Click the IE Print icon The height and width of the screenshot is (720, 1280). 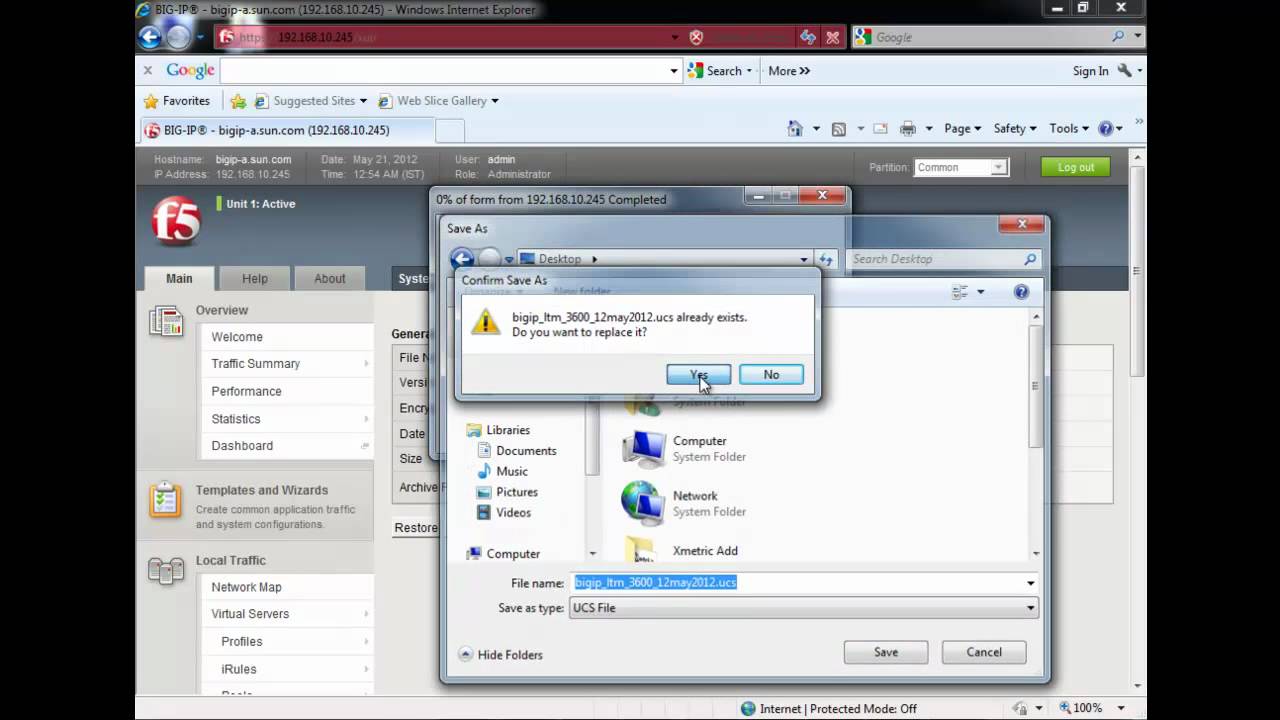pos(907,129)
